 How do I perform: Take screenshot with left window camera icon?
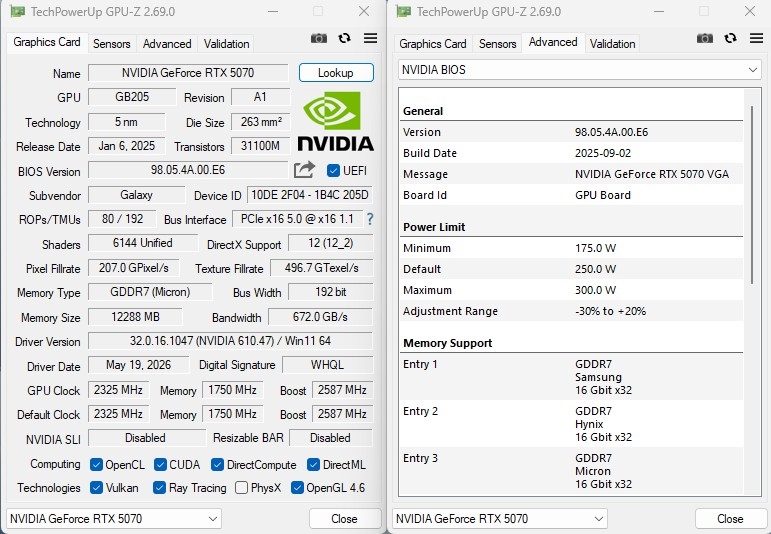coord(319,38)
